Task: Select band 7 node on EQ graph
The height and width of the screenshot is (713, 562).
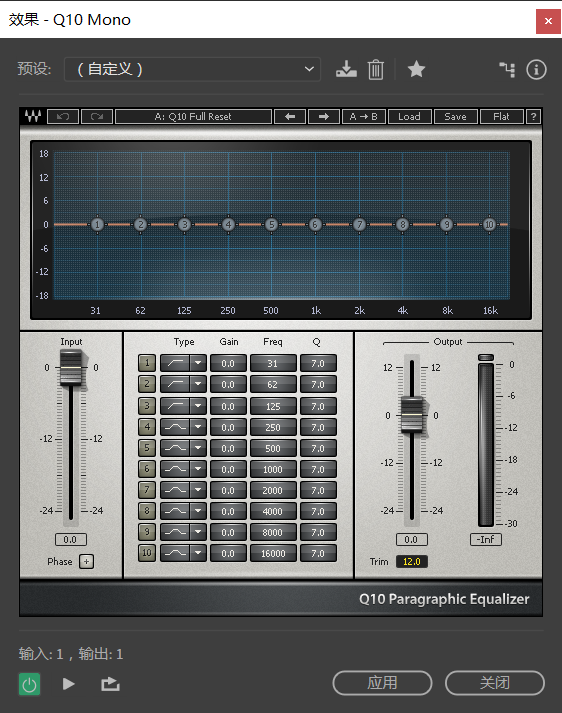Action: (x=359, y=224)
